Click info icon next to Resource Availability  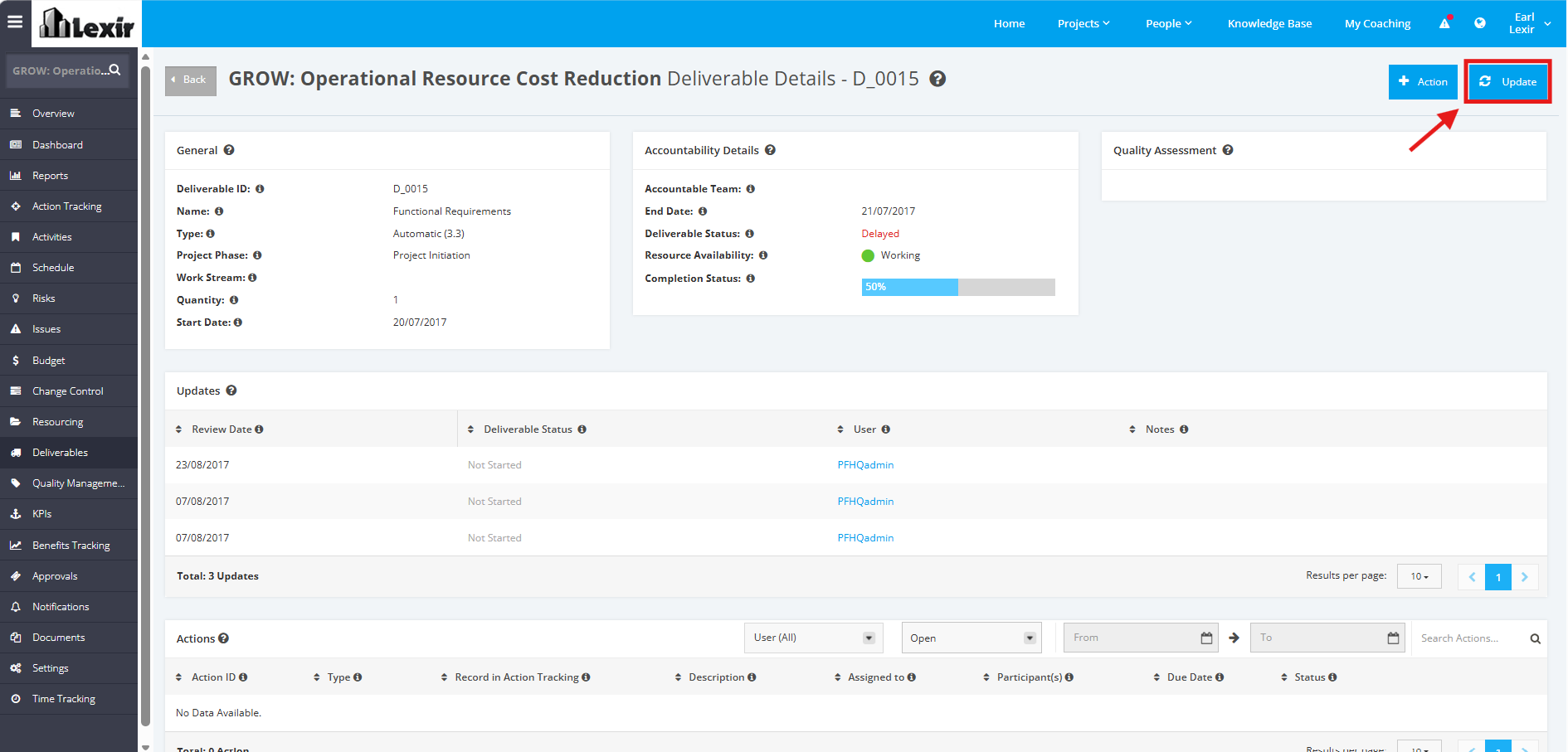[x=763, y=255]
